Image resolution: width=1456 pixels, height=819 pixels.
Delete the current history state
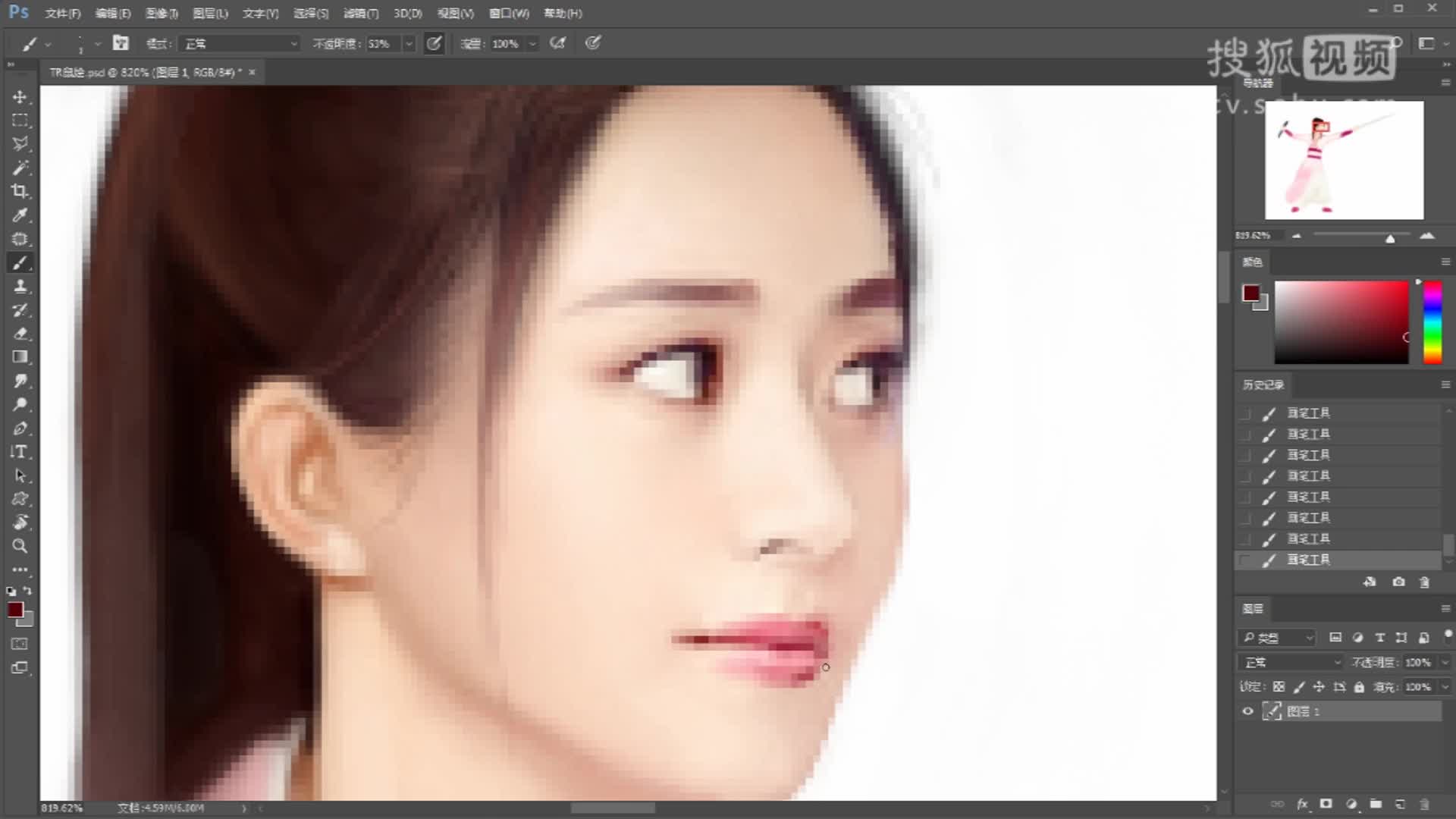pos(1424,582)
